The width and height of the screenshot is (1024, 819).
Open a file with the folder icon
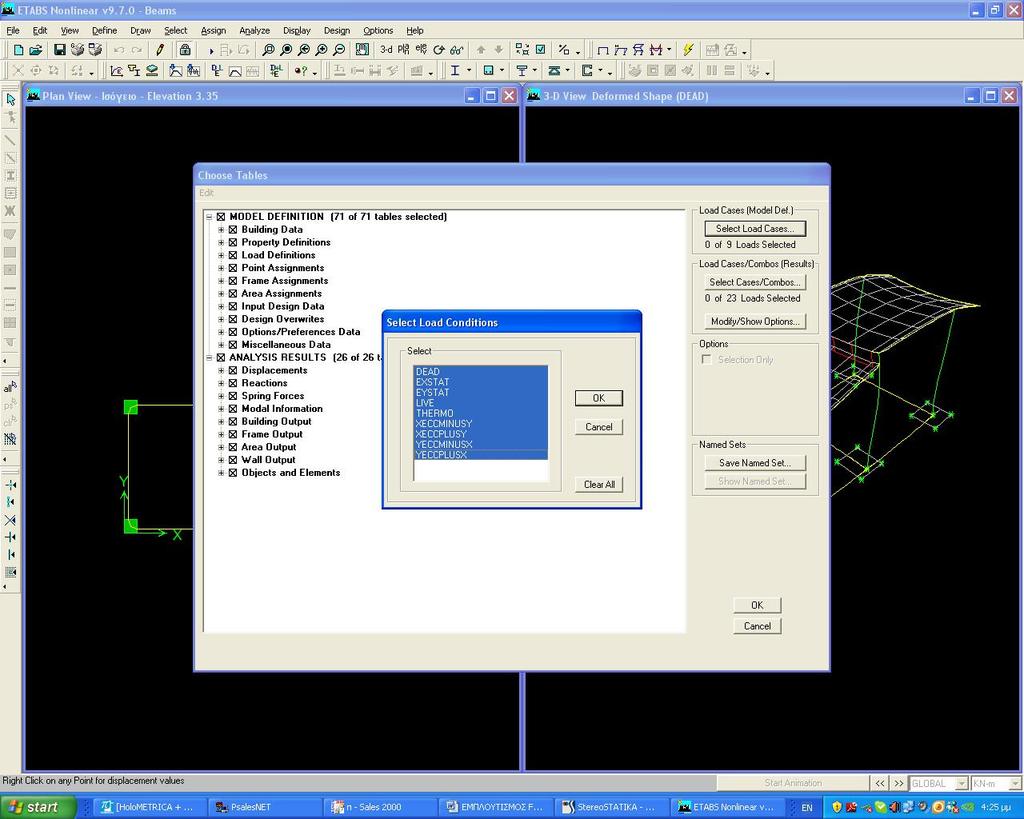tap(35, 50)
